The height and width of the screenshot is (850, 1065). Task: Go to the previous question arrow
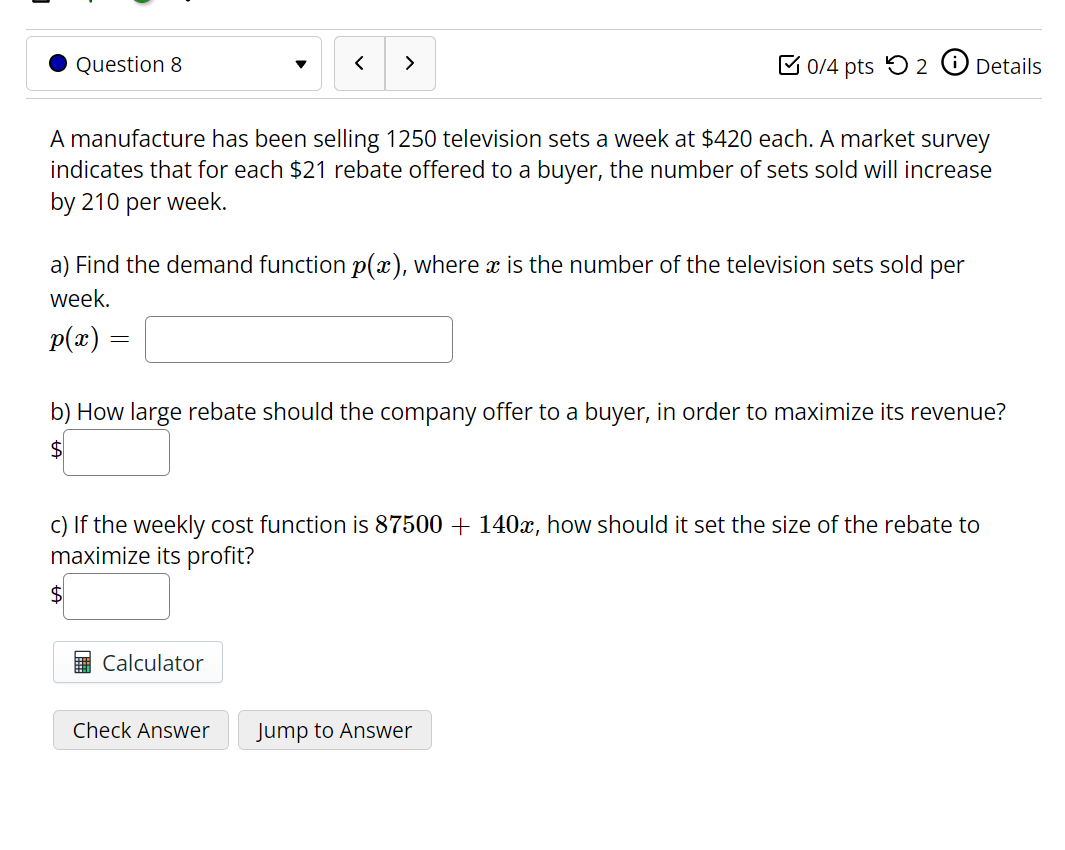click(x=359, y=64)
